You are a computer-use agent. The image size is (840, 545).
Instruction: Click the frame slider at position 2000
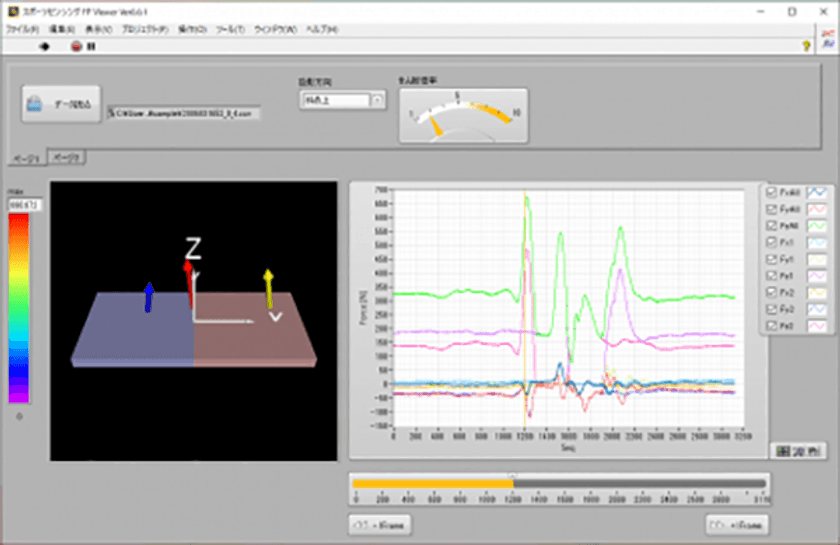pyautogui.click(x=617, y=484)
